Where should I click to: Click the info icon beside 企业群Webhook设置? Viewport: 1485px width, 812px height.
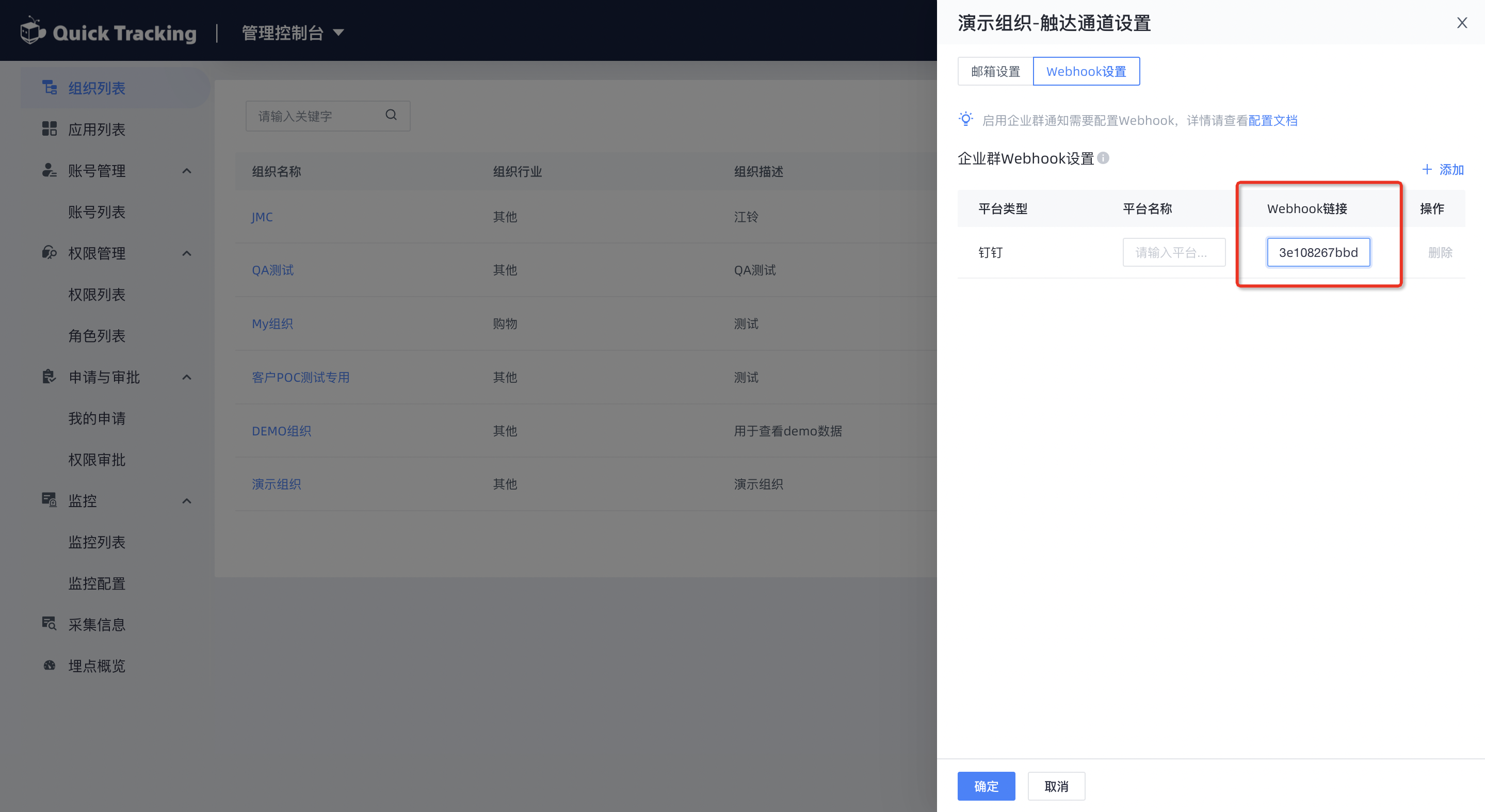[x=1103, y=158]
